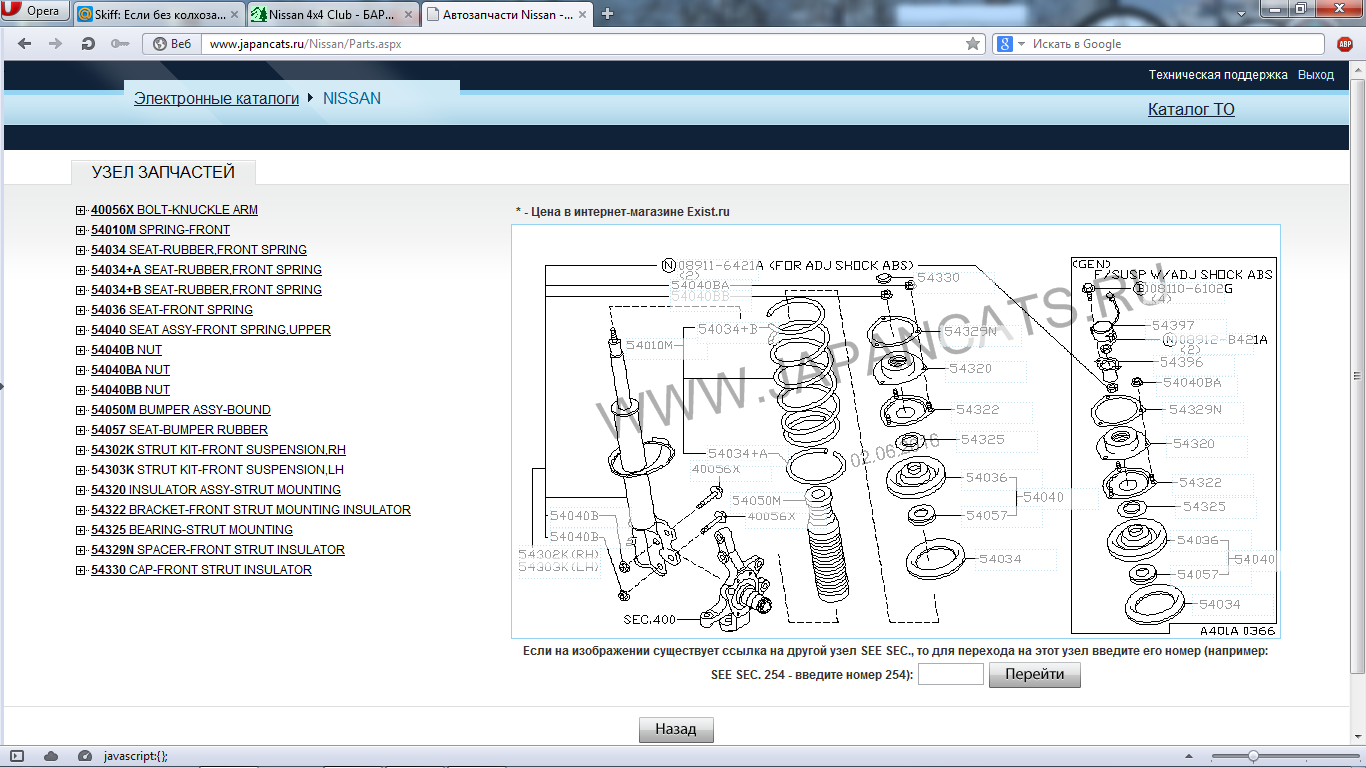This screenshot has width=1366, height=768.
Task: Open the Opera menu button
Action: click(35, 12)
